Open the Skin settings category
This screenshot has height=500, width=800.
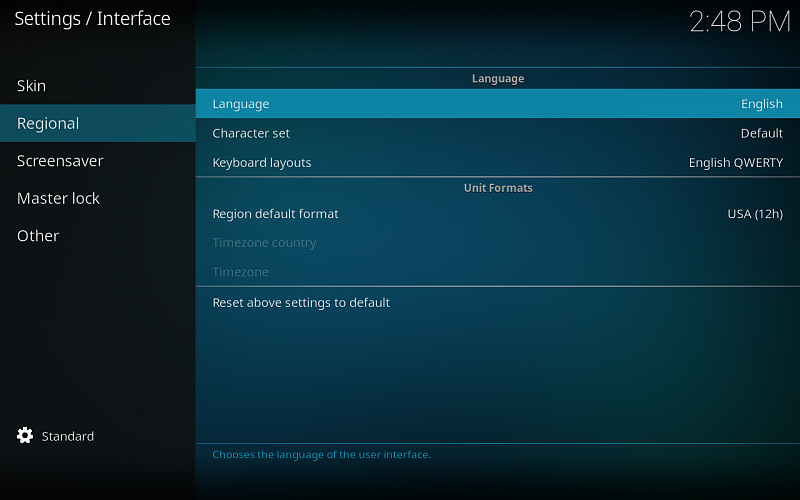97,86
